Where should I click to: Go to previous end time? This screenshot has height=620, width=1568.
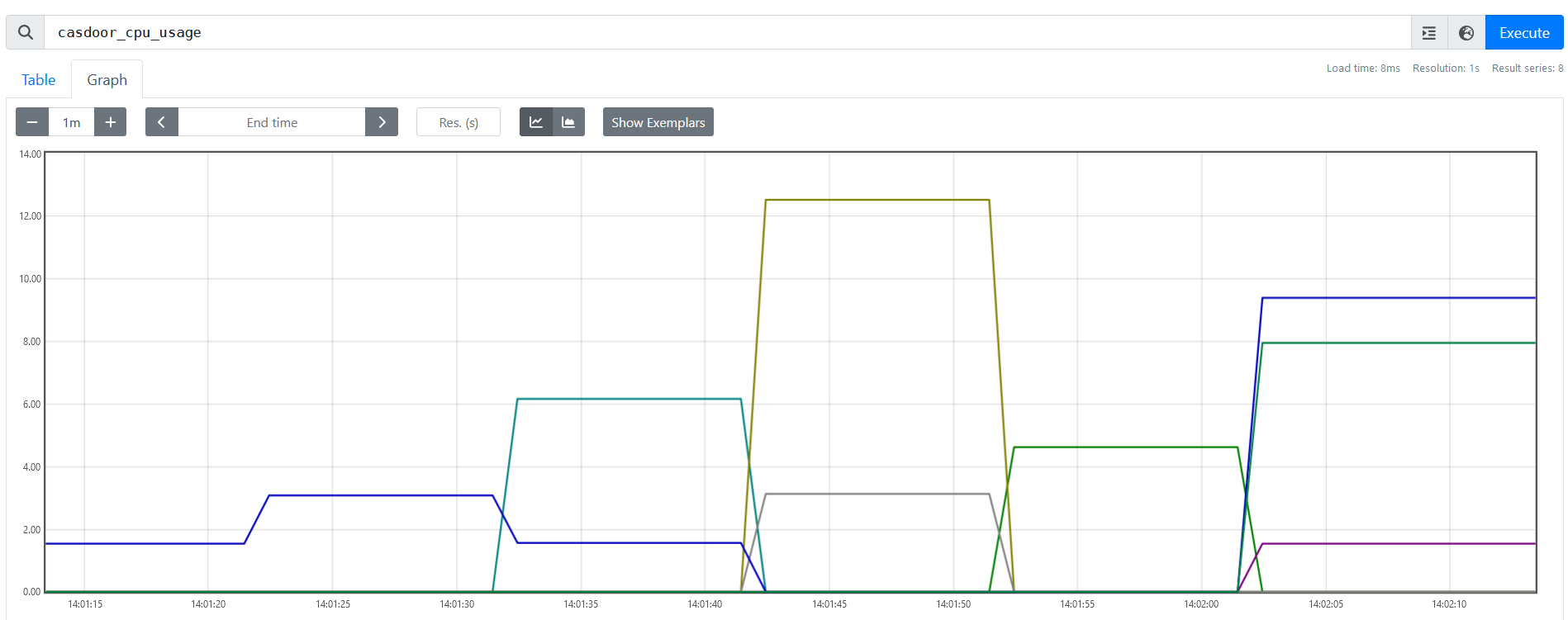tap(162, 122)
